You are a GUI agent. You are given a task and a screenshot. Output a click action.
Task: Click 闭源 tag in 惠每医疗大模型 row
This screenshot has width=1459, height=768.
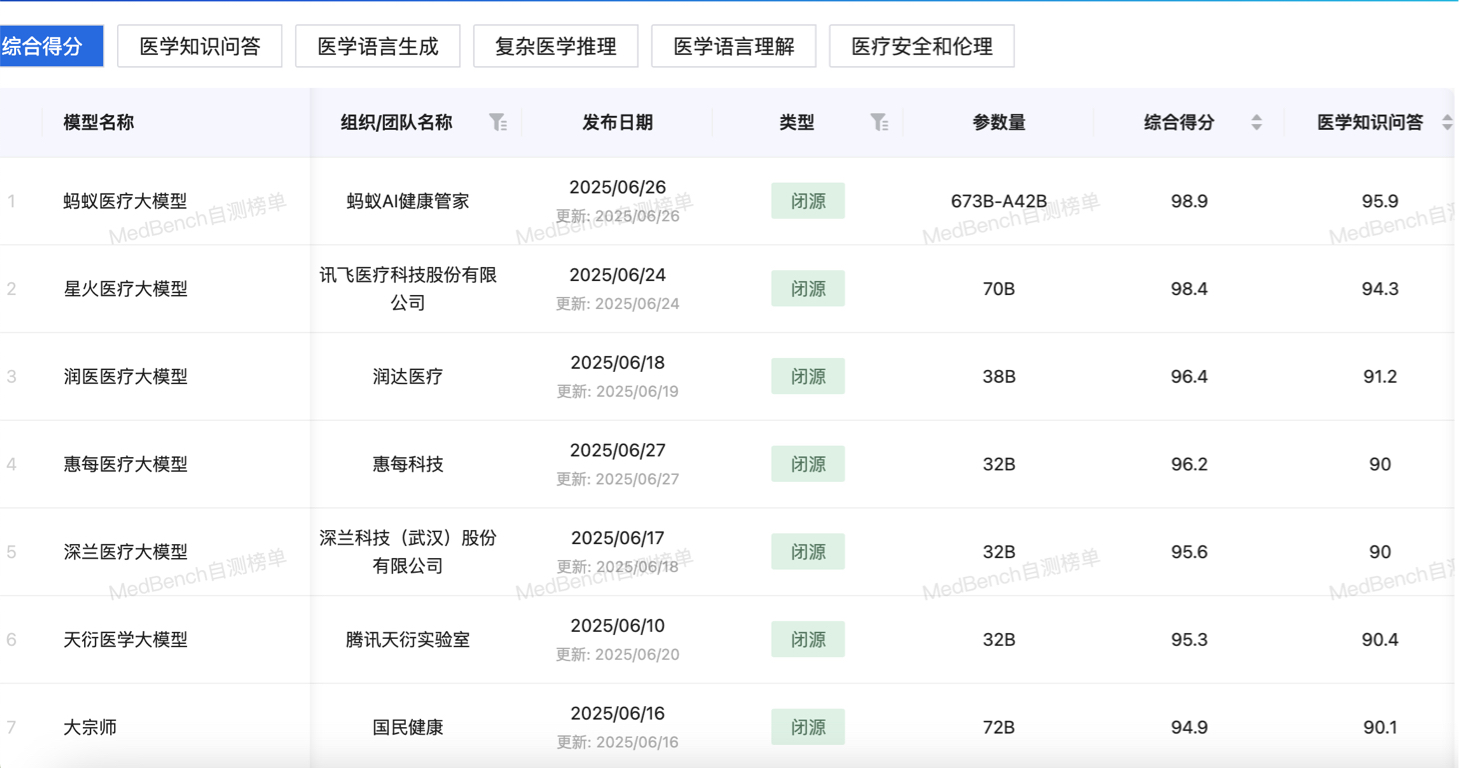[x=808, y=464]
